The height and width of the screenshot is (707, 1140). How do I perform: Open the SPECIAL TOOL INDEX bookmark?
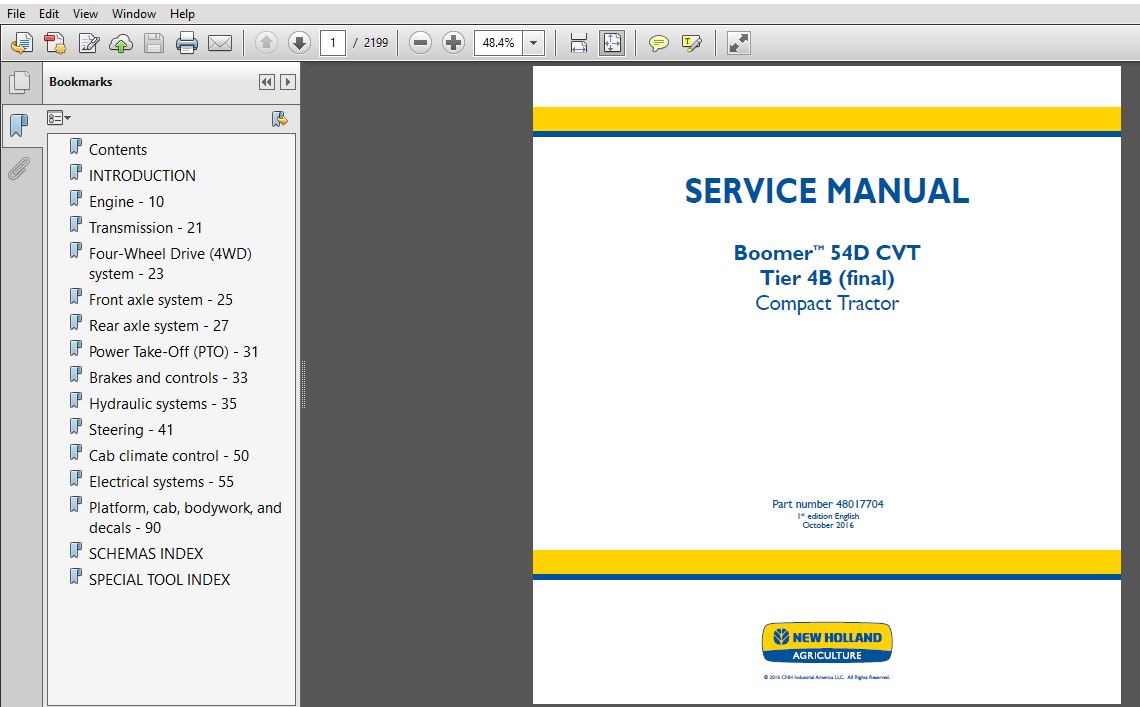[x=159, y=580]
